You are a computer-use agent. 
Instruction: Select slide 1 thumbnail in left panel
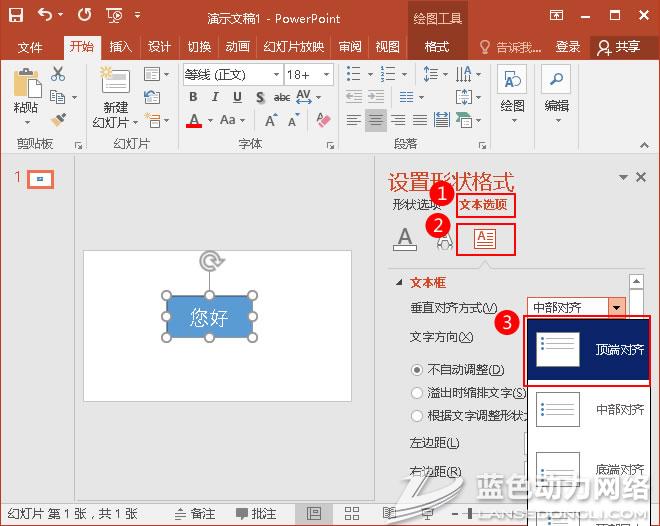click(x=40, y=179)
